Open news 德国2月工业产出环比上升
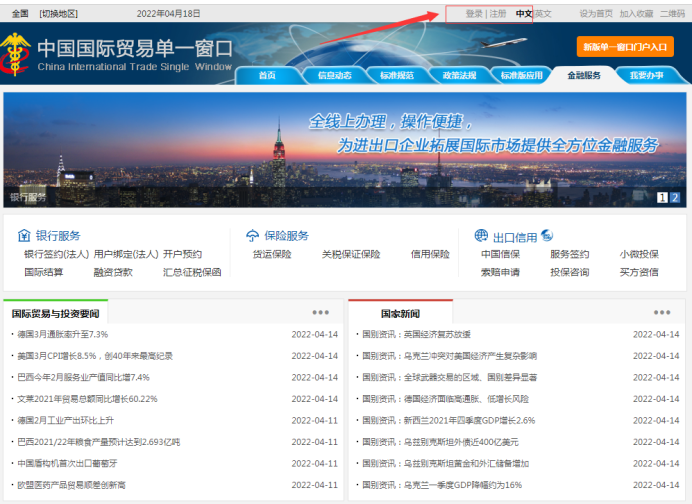 [65, 421]
